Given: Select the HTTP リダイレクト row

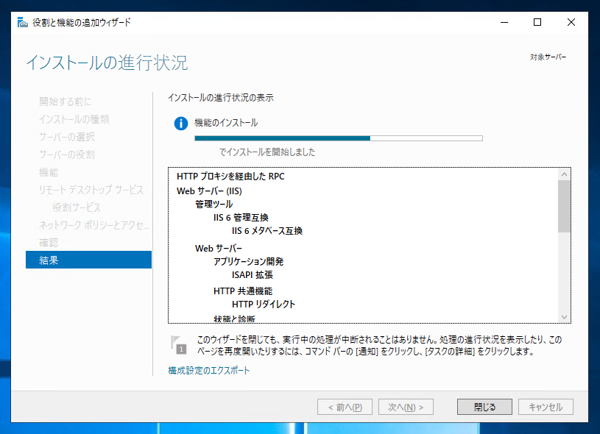Looking at the screenshot, I should [263, 304].
